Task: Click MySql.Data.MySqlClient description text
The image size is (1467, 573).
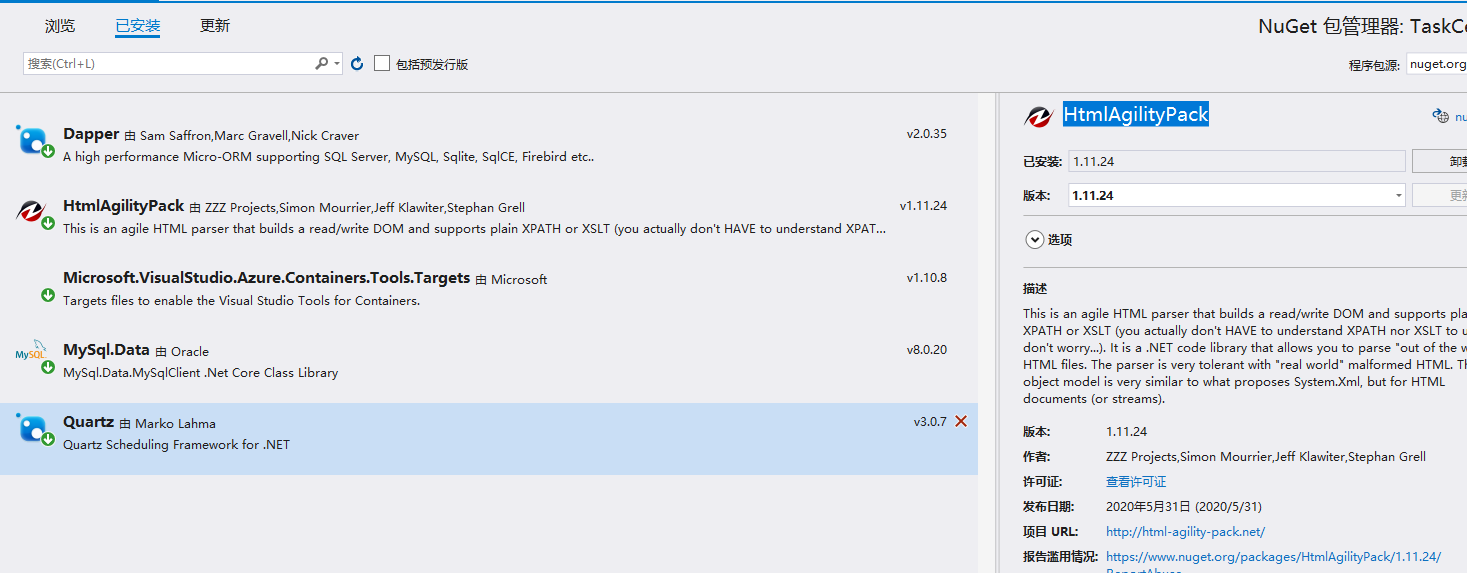Action: [201, 373]
